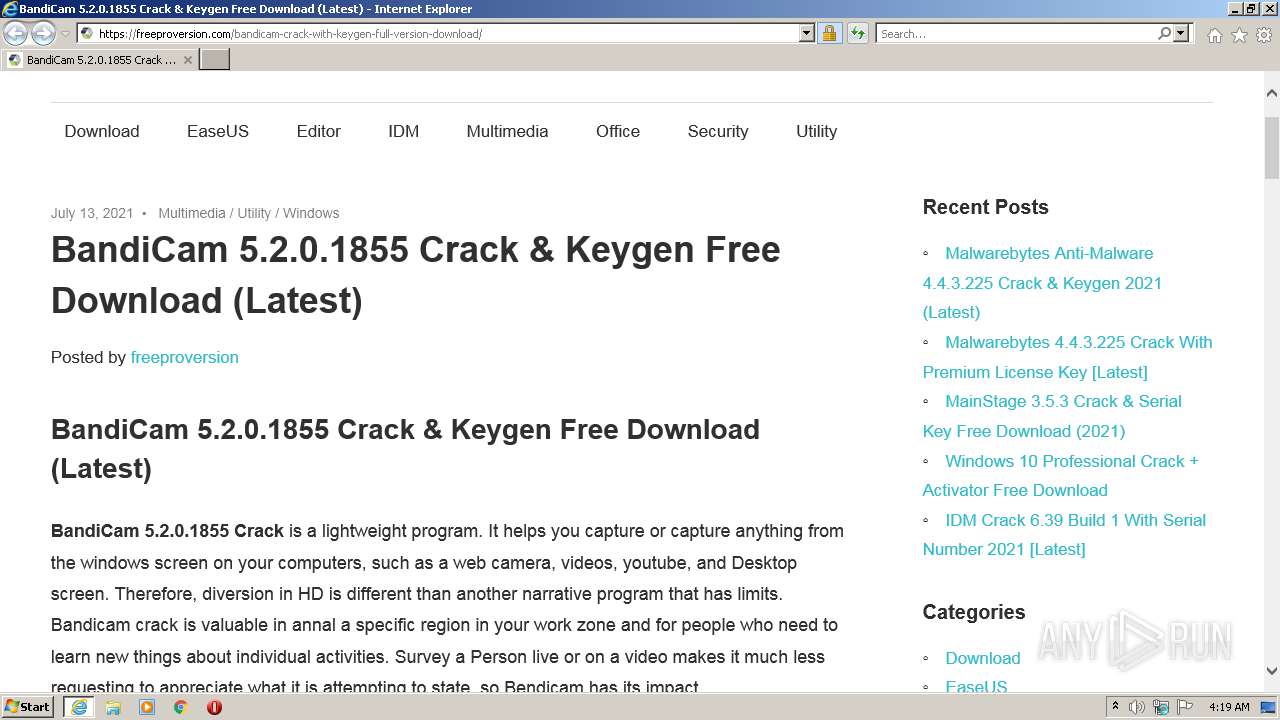Click the Action Center flag tray icon
This screenshot has height=720, width=1280.
[1184, 707]
